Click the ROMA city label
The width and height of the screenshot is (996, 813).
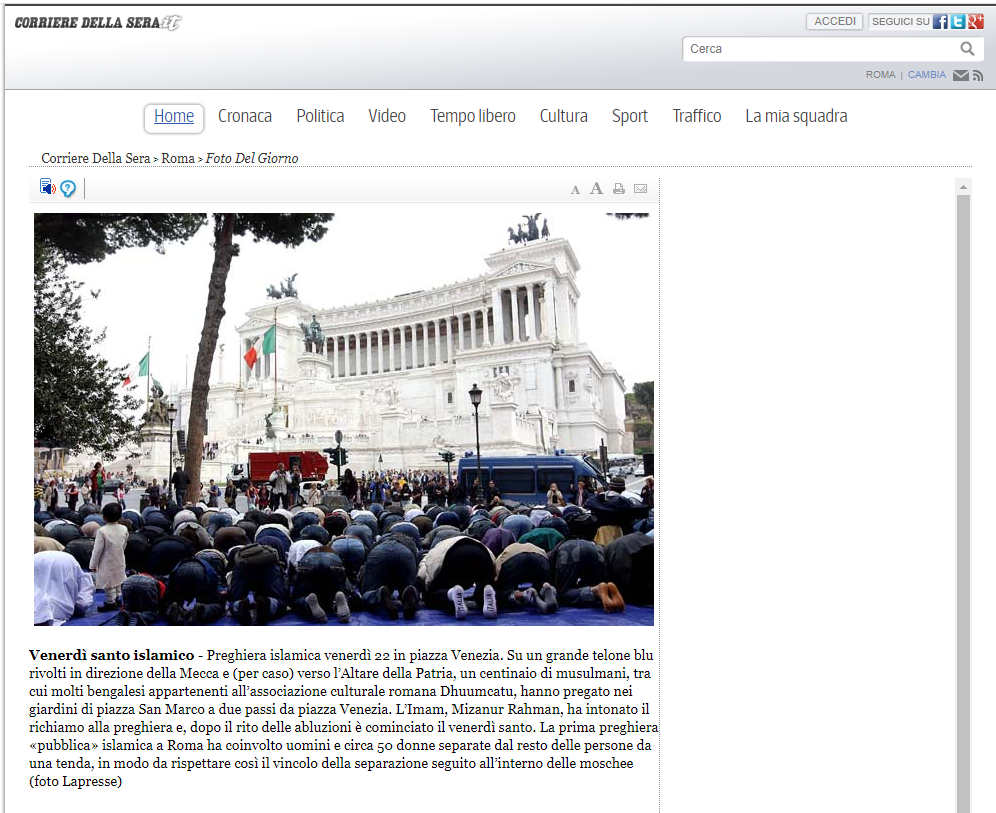pos(880,75)
